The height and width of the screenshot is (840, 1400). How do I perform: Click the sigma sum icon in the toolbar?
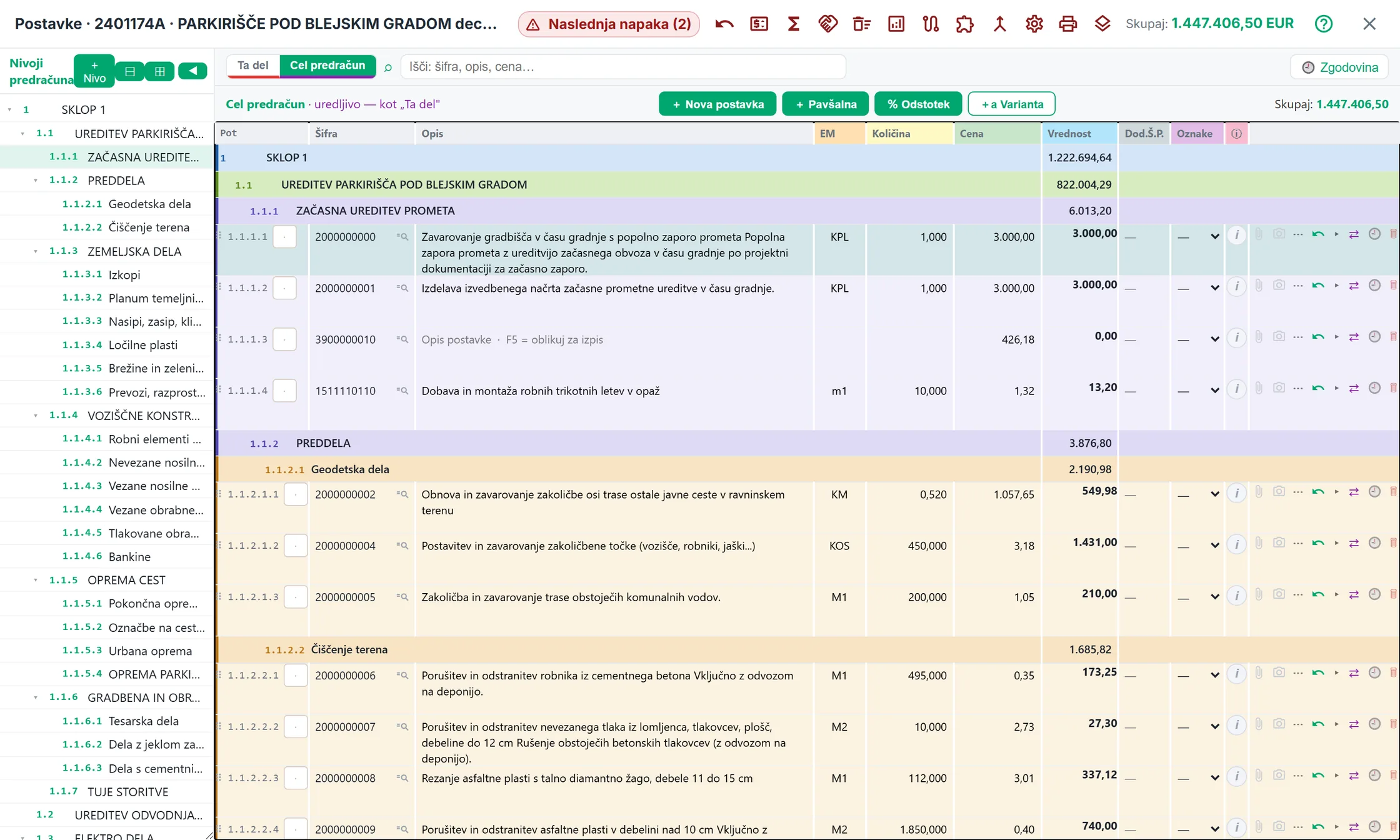click(793, 24)
